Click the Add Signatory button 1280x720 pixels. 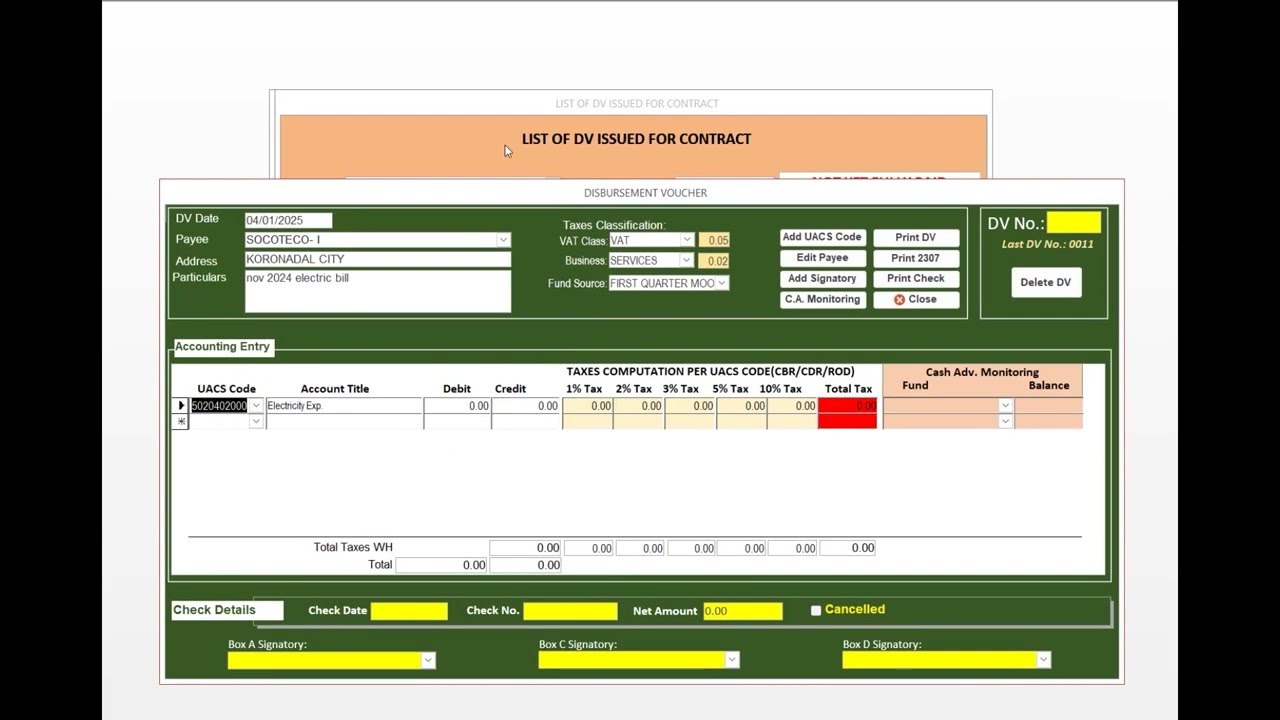(x=822, y=279)
